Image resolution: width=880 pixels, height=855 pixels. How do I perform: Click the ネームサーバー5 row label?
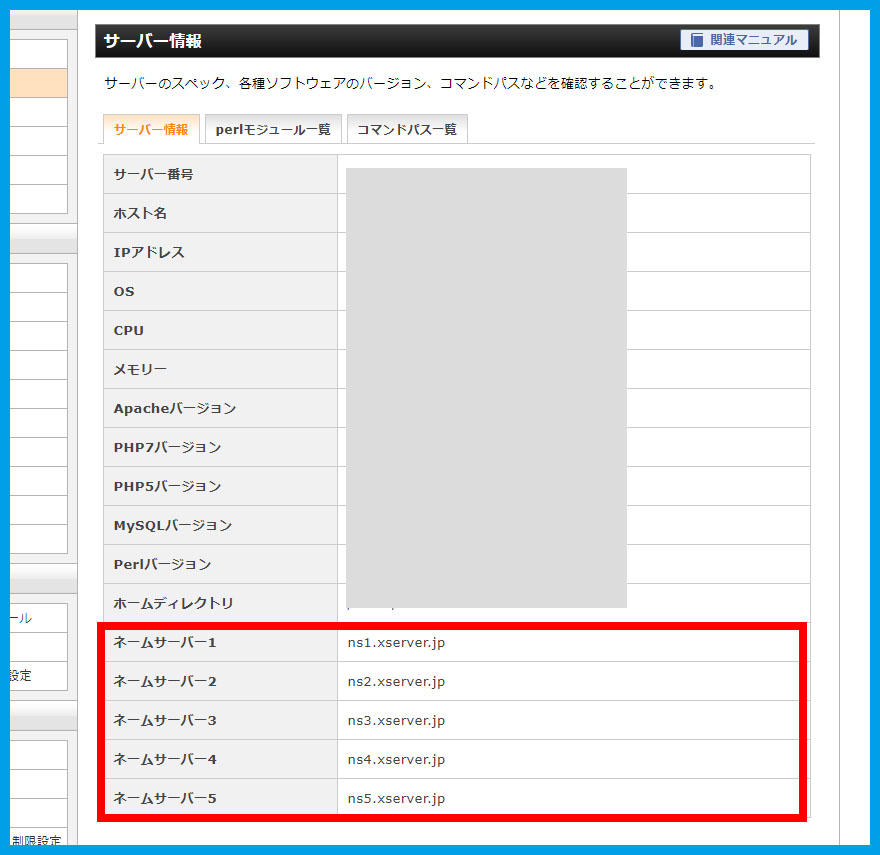tap(165, 798)
